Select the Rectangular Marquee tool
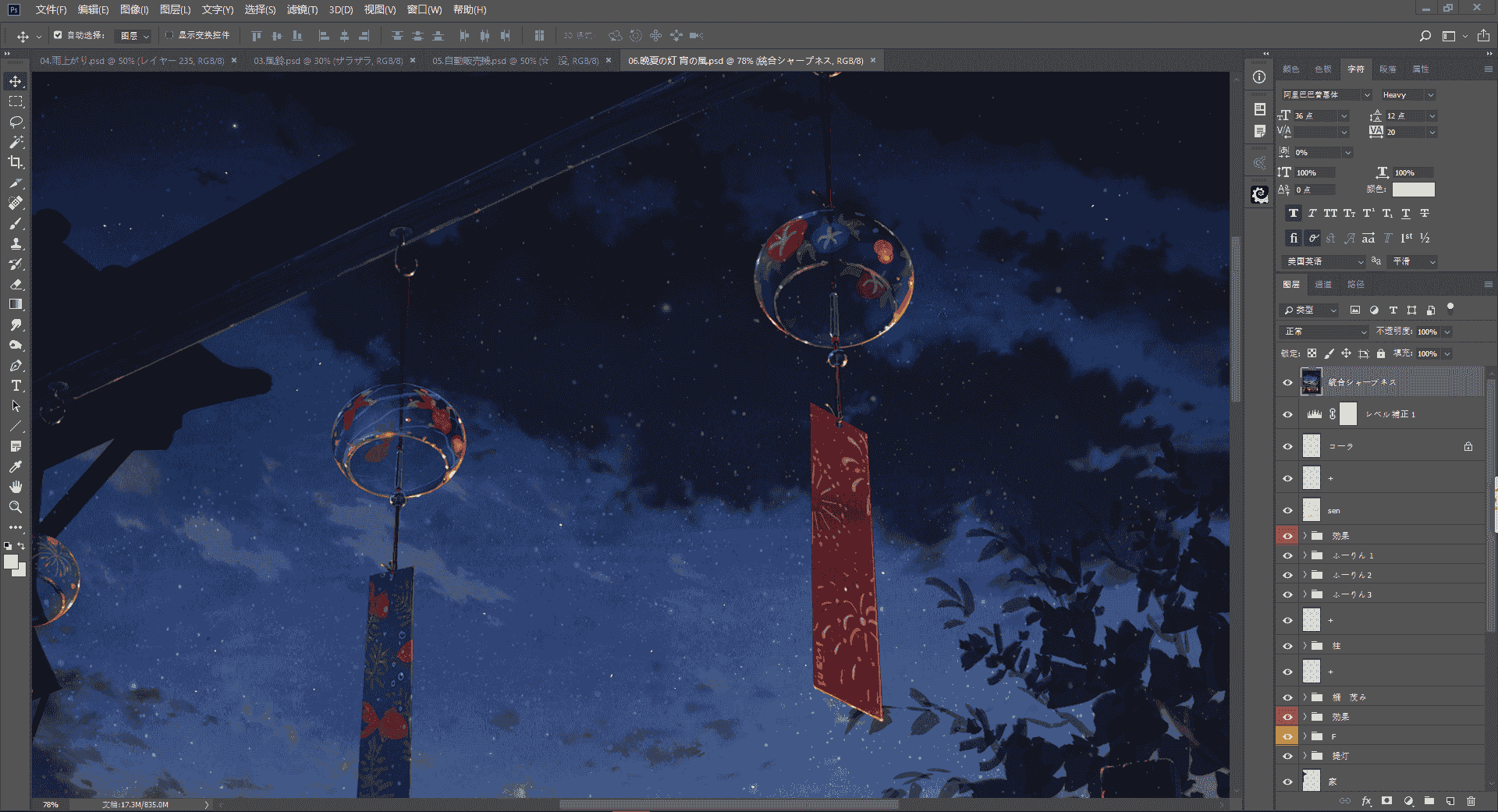1498x812 pixels. (x=16, y=101)
